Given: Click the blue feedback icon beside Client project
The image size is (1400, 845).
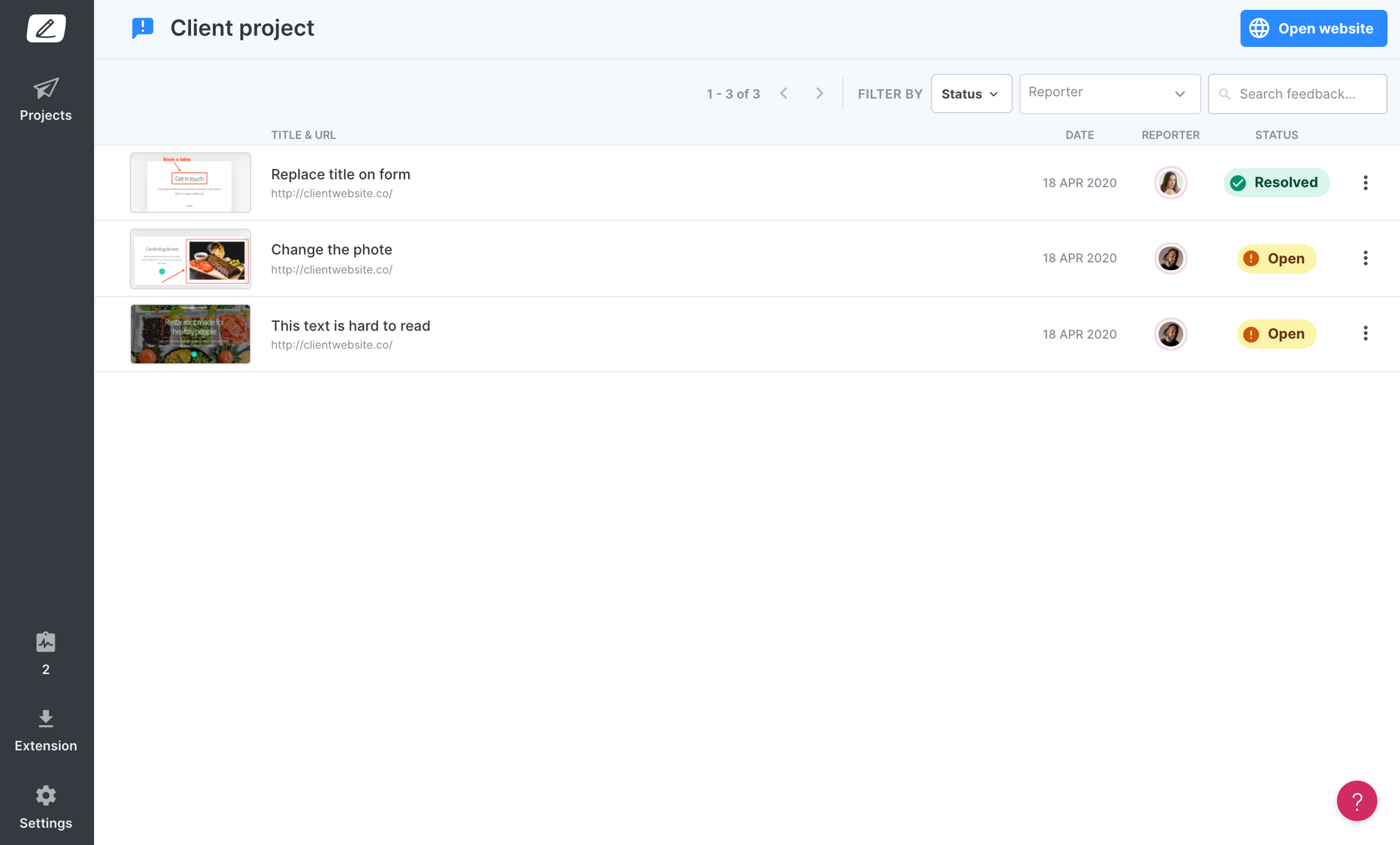Looking at the screenshot, I should tap(143, 28).
